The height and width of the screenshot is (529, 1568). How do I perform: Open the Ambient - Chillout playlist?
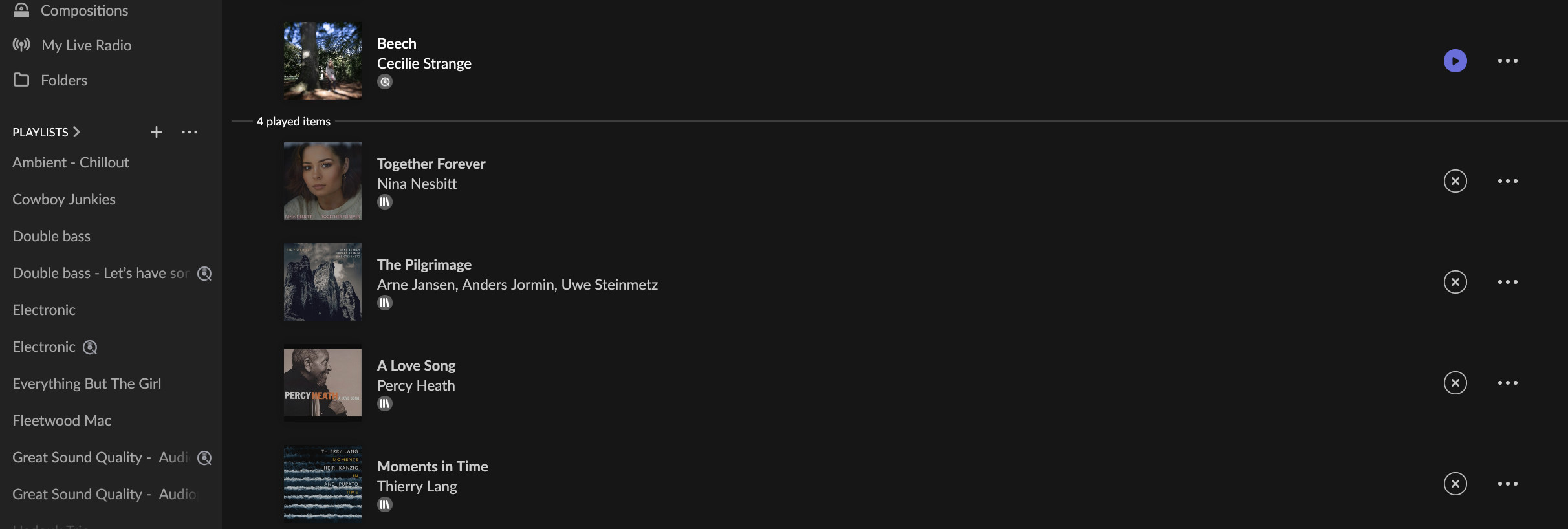click(x=71, y=162)
